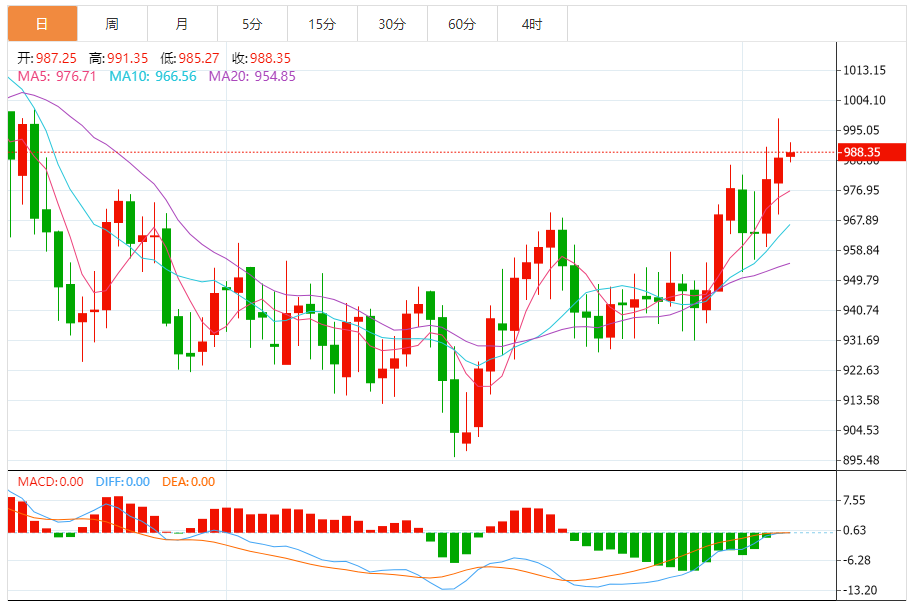Click the open price value 987.25
Image resolution: width=910 pixels, height=601 pixels.
click(x=56, y=58)
